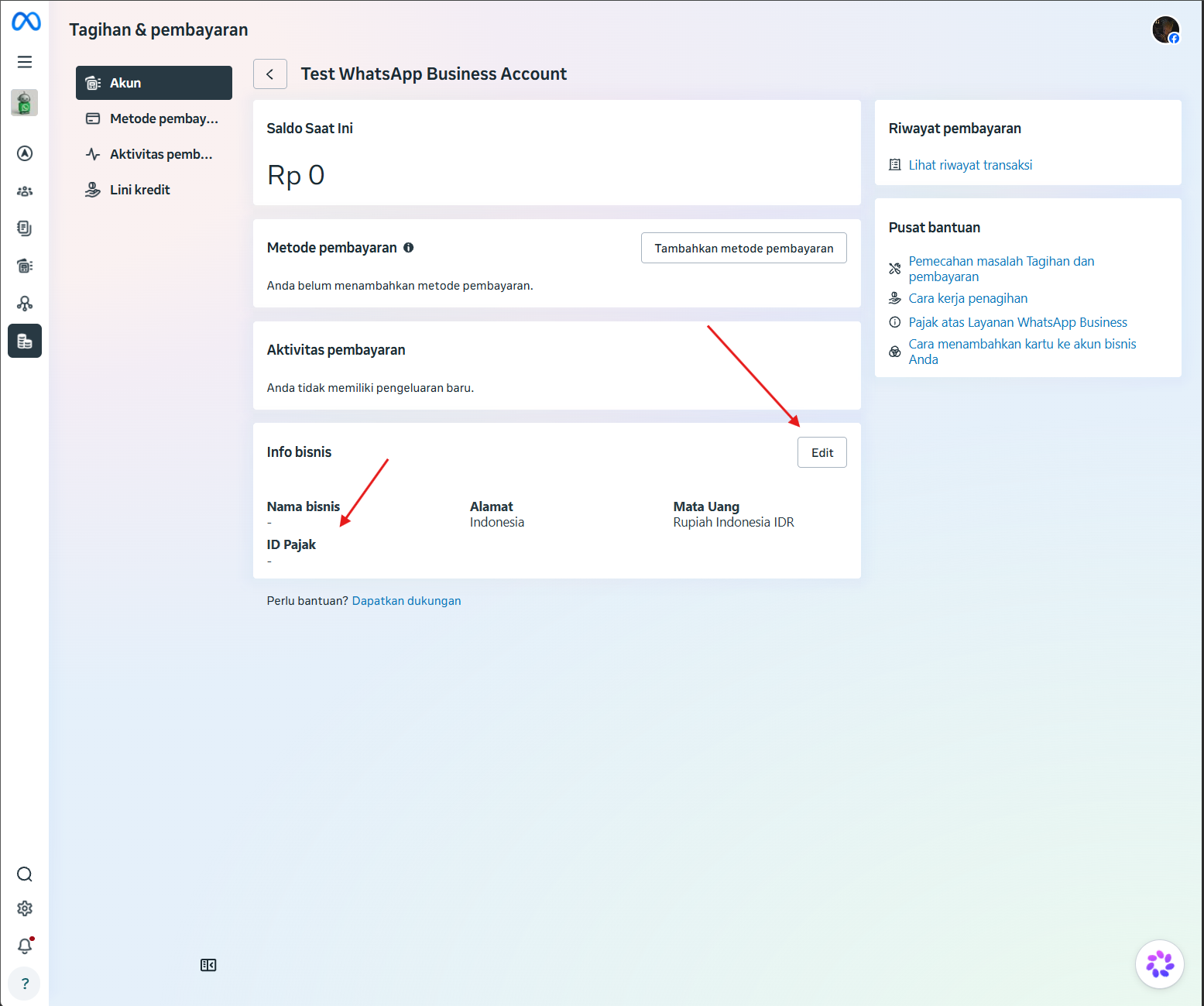1204x1006 pixels.
Task: Click text Anda tidak memiliki pengeluaran baru
Action: (x=370, y=388)
